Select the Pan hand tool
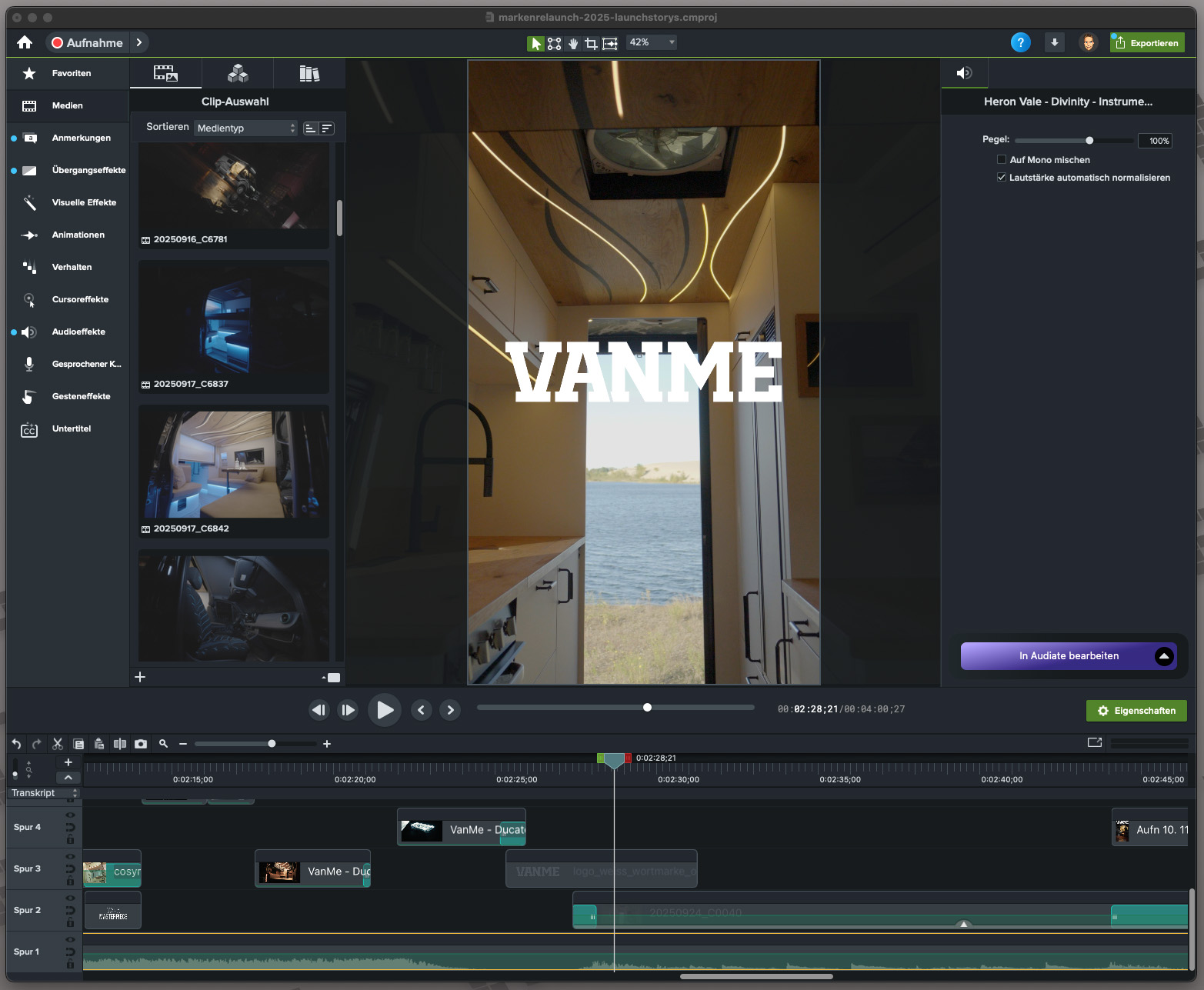This screenshot has height=990, width=1204. [x=573, y=44]
